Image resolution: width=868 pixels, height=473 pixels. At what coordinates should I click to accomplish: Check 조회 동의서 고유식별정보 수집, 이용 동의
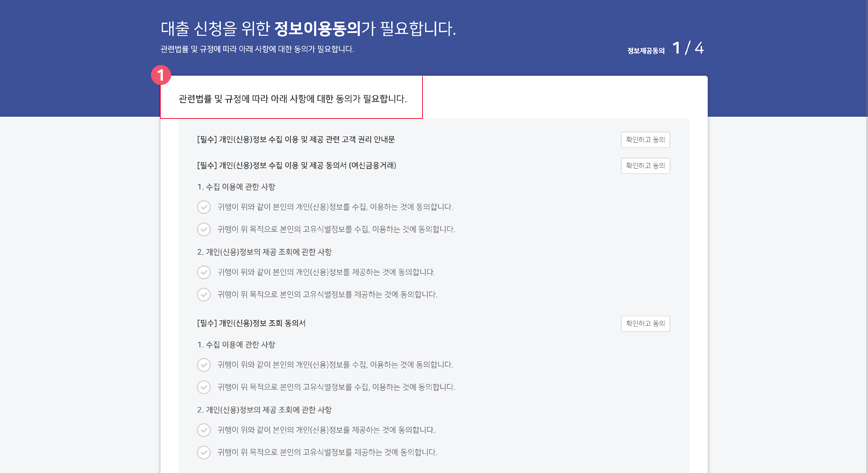pyautogui.click(x=204, y=387)
